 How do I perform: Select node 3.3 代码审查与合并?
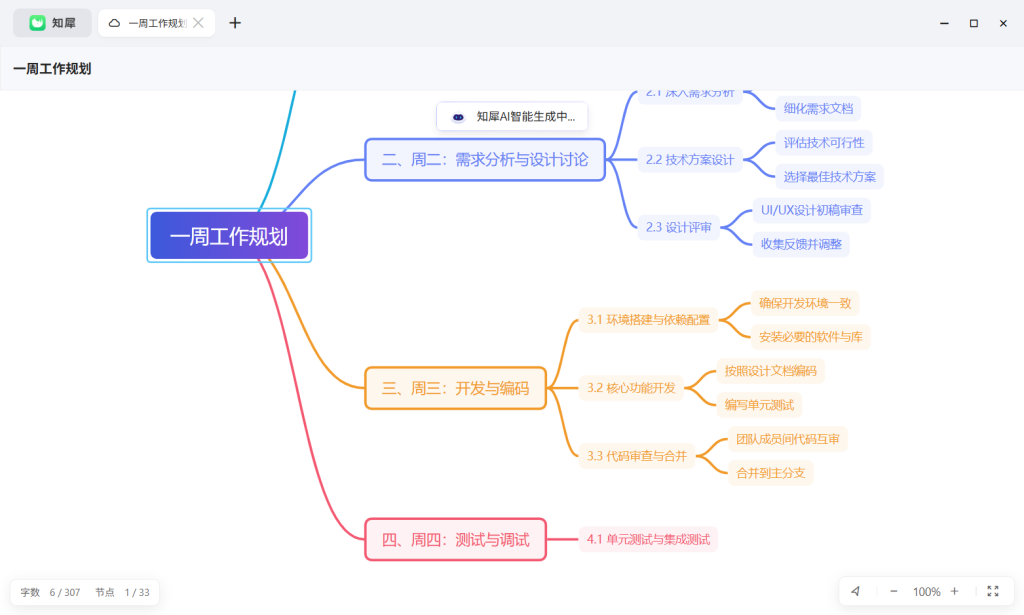click(x=637, y=456)
